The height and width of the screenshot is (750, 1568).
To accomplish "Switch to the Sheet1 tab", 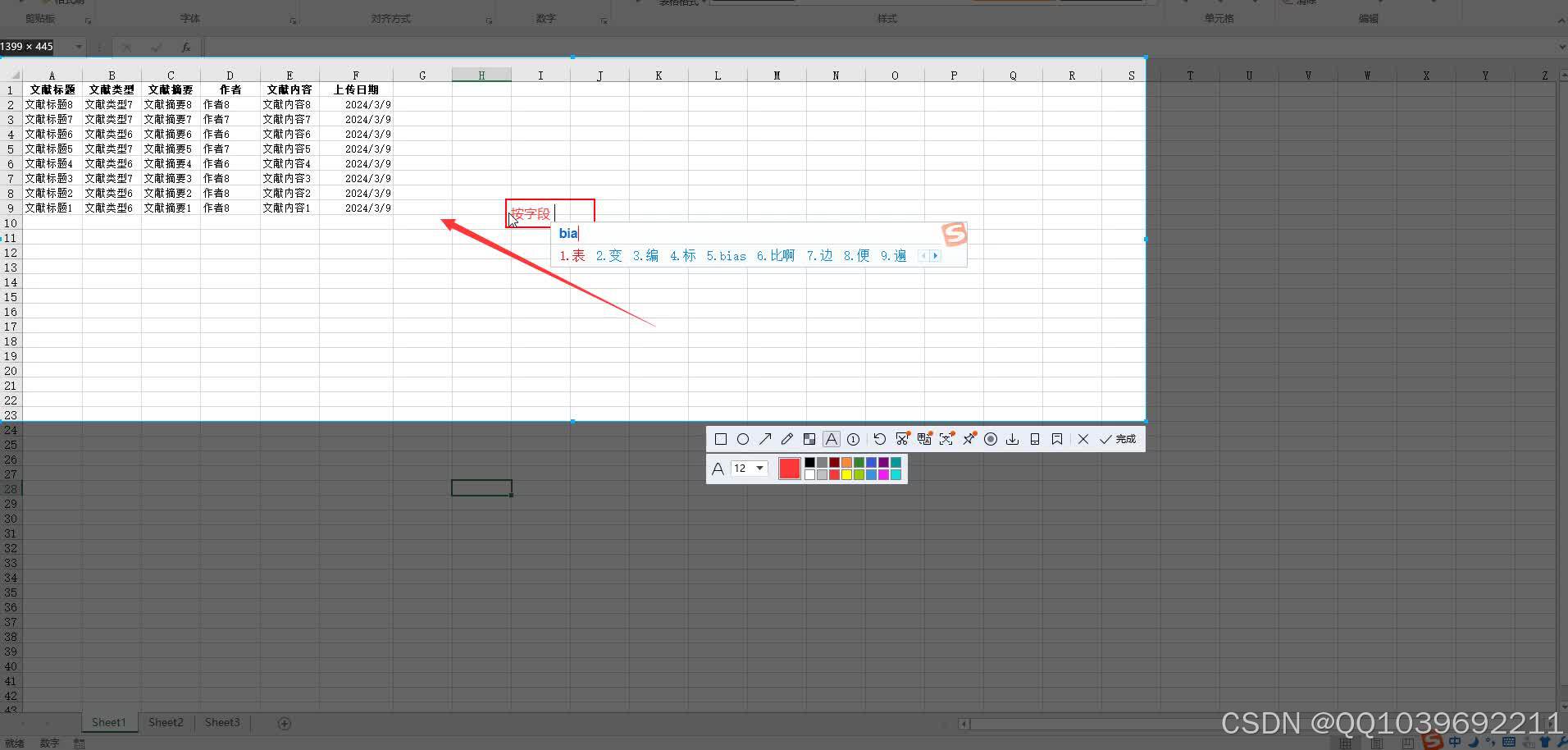I will pyautogui.click(x=109, y=722).
